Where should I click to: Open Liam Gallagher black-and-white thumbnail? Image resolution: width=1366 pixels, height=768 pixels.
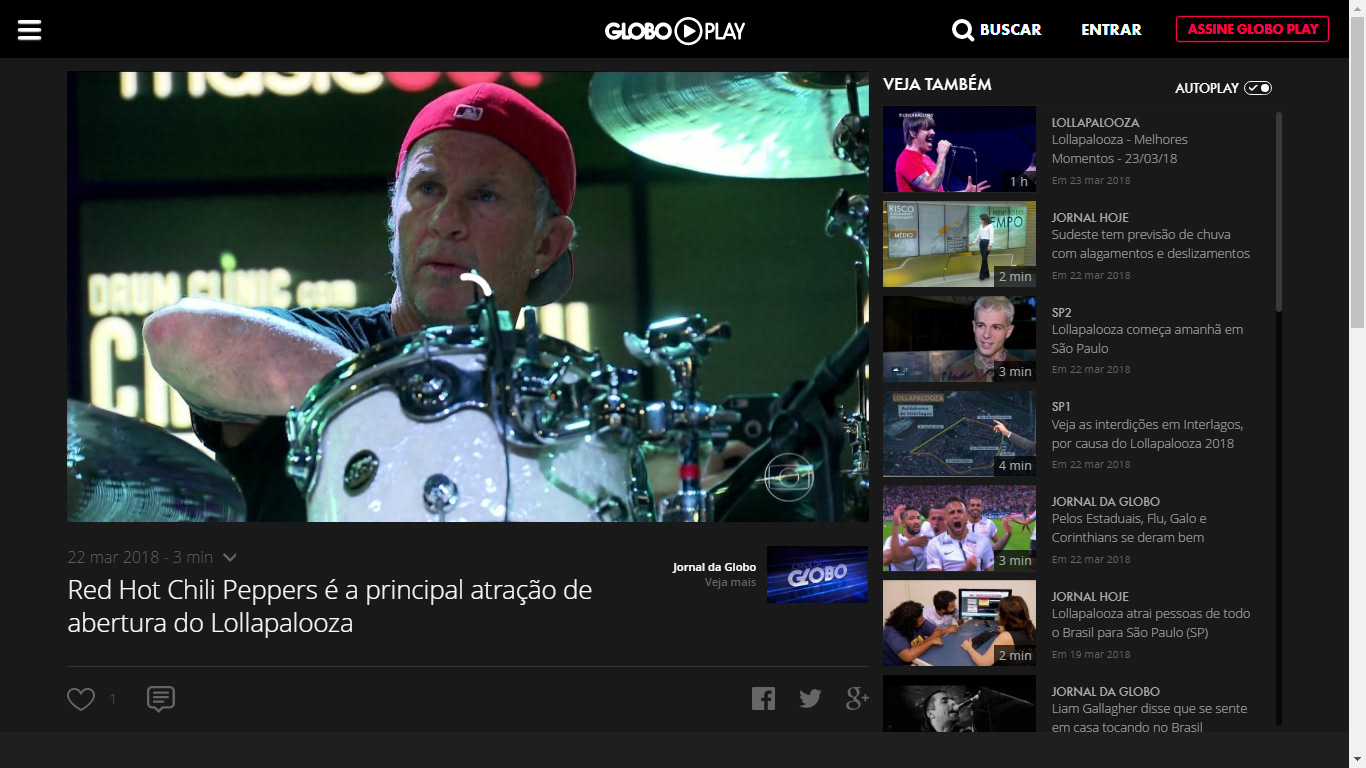pos(959,703)
